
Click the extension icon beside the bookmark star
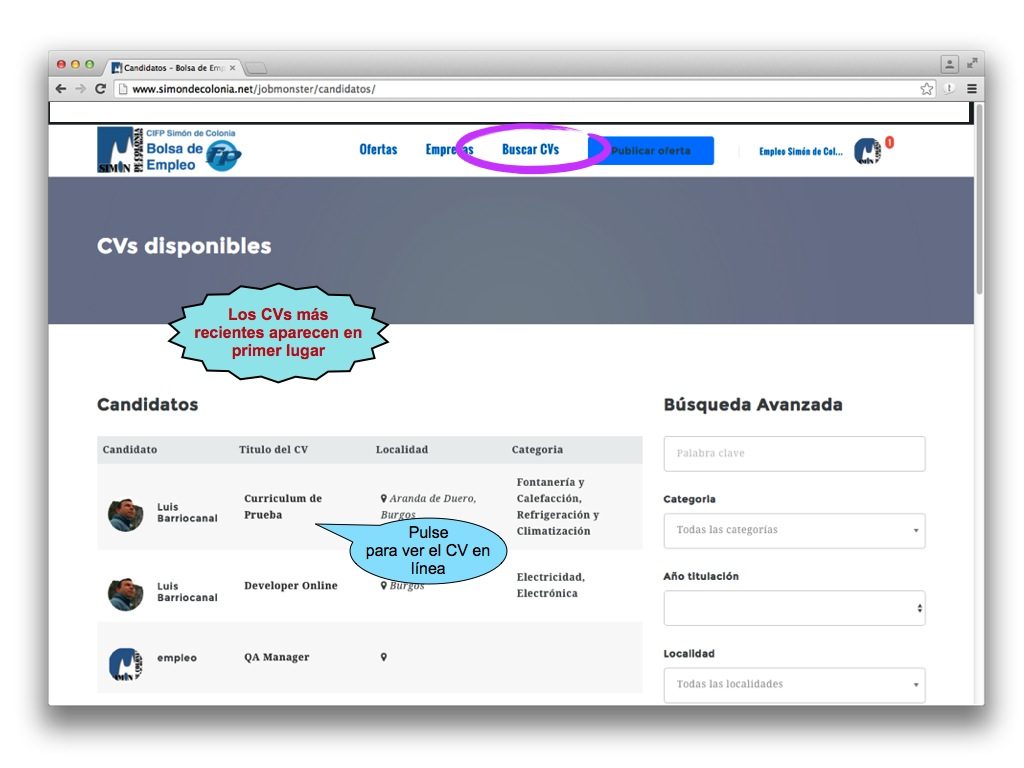click(950, 89)
